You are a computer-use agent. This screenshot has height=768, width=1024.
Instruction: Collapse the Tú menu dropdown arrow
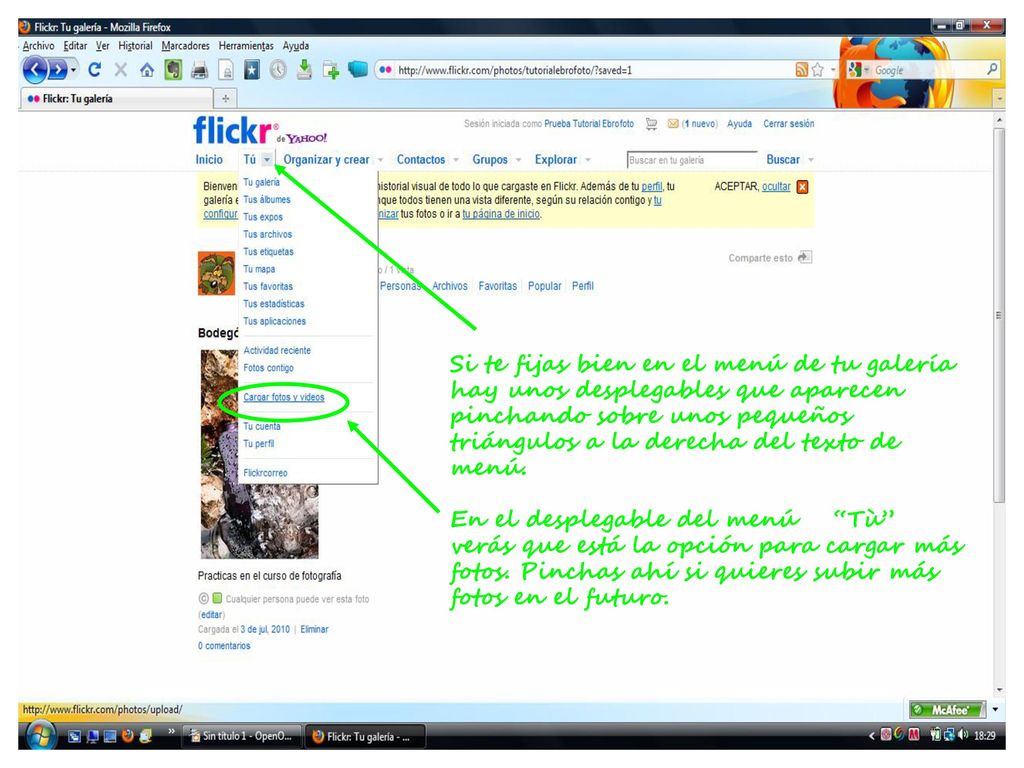[x=266, y=159]
